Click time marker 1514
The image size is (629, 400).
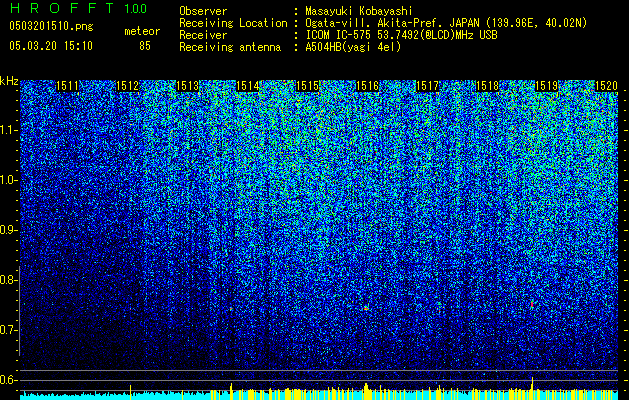point(248,86)
